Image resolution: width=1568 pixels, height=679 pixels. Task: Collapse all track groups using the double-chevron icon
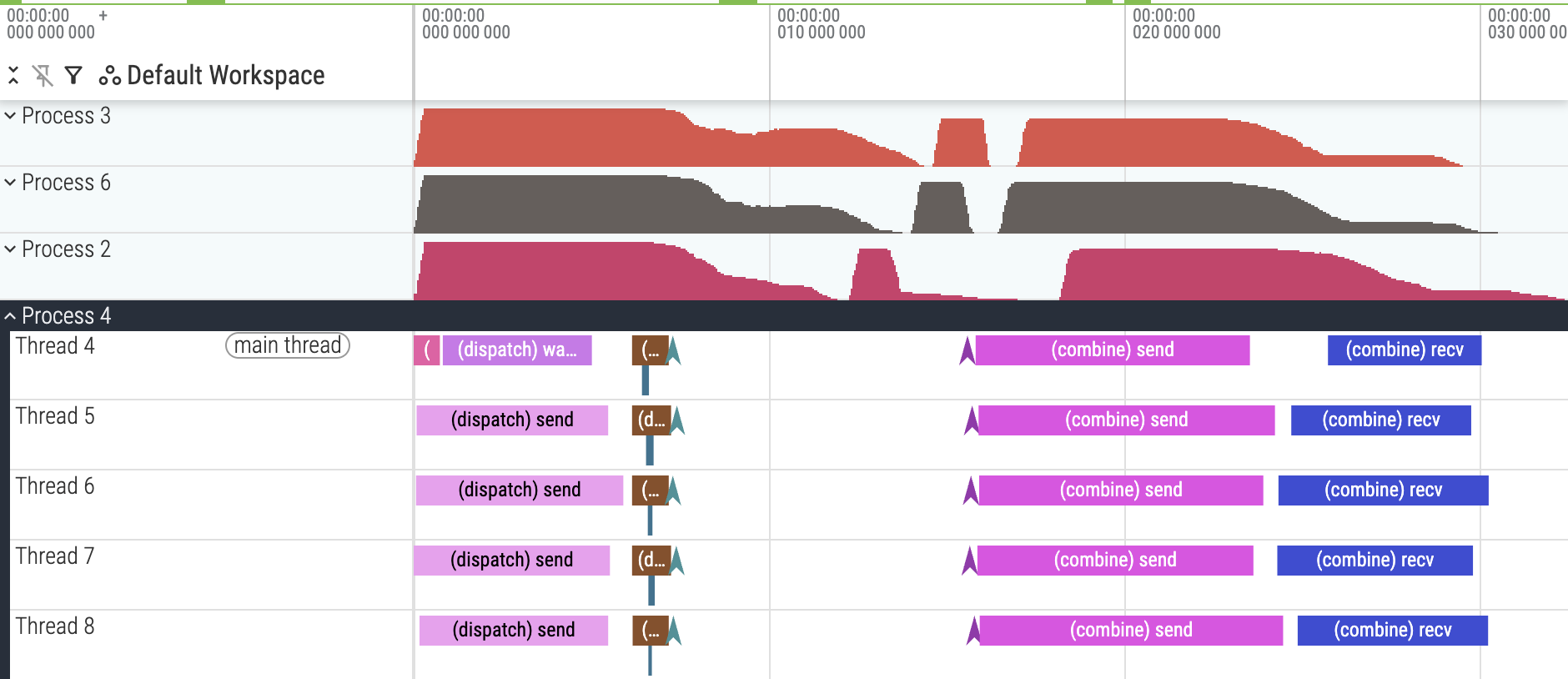pyautogui.click(x=13, y=76)
